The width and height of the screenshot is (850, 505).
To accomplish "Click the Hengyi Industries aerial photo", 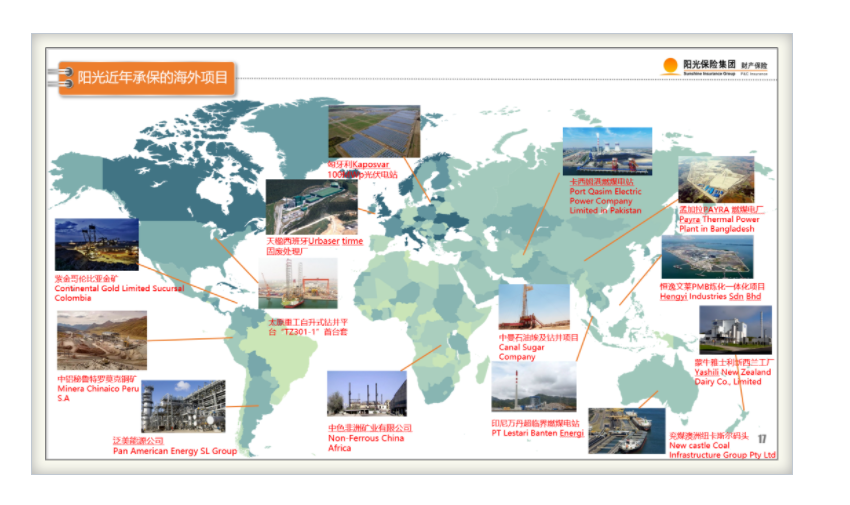I will 707,257.
